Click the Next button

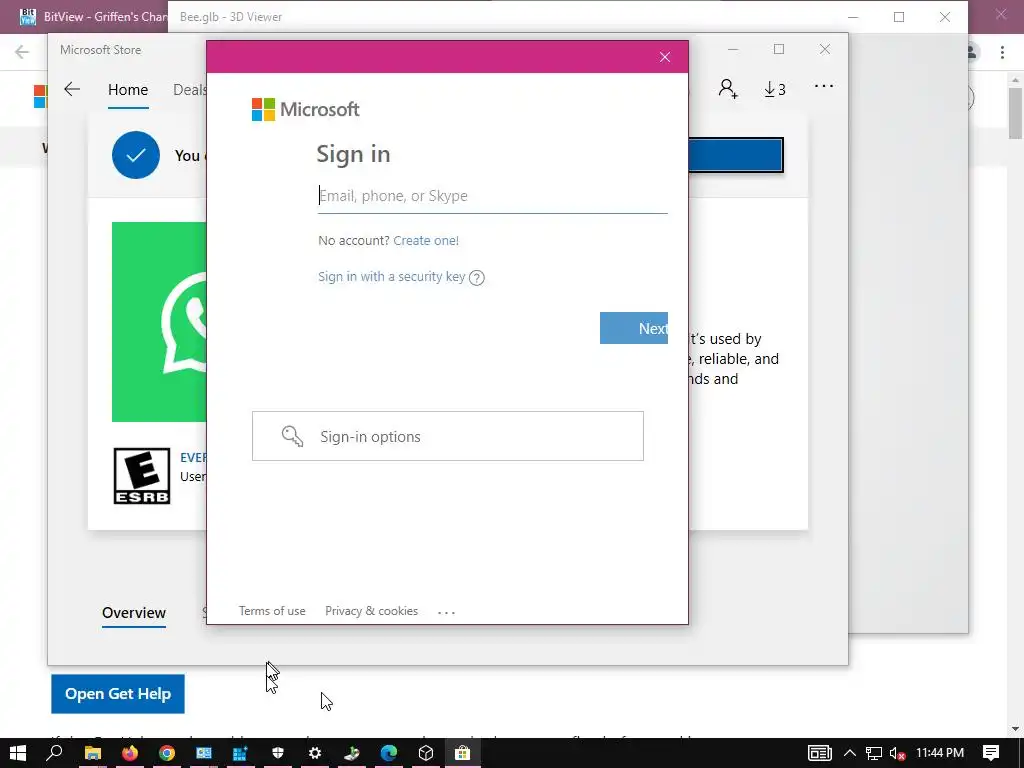click(633, 328)
